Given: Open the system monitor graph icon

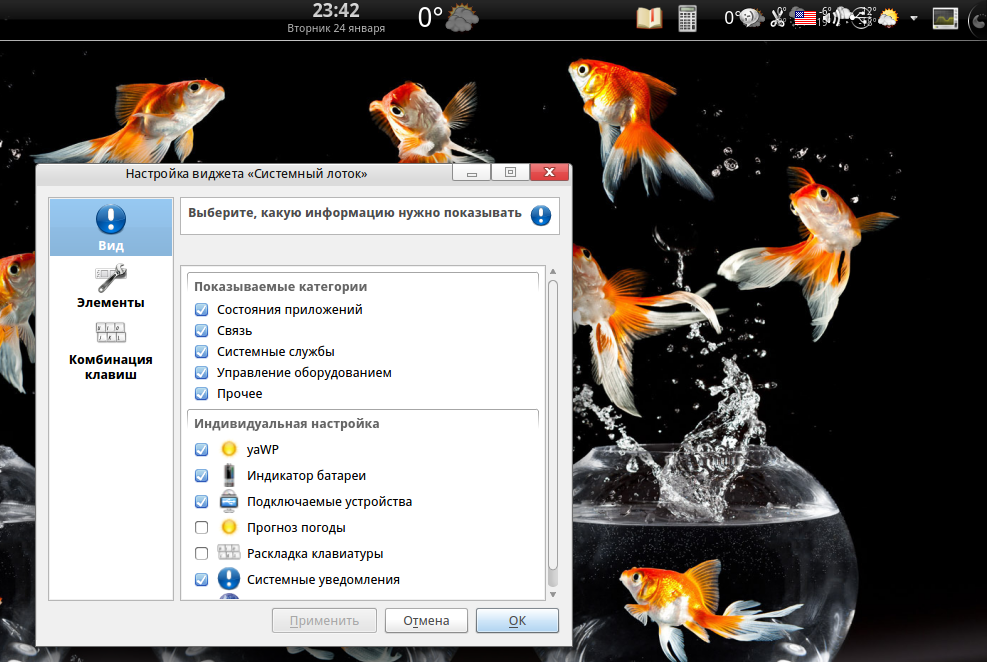Looking at the screenshot, I should [x=944, y=18].
